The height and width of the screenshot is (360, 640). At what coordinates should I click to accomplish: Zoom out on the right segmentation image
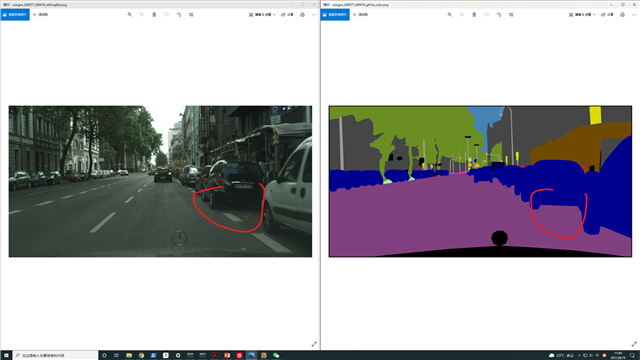(x=462, y=15)
